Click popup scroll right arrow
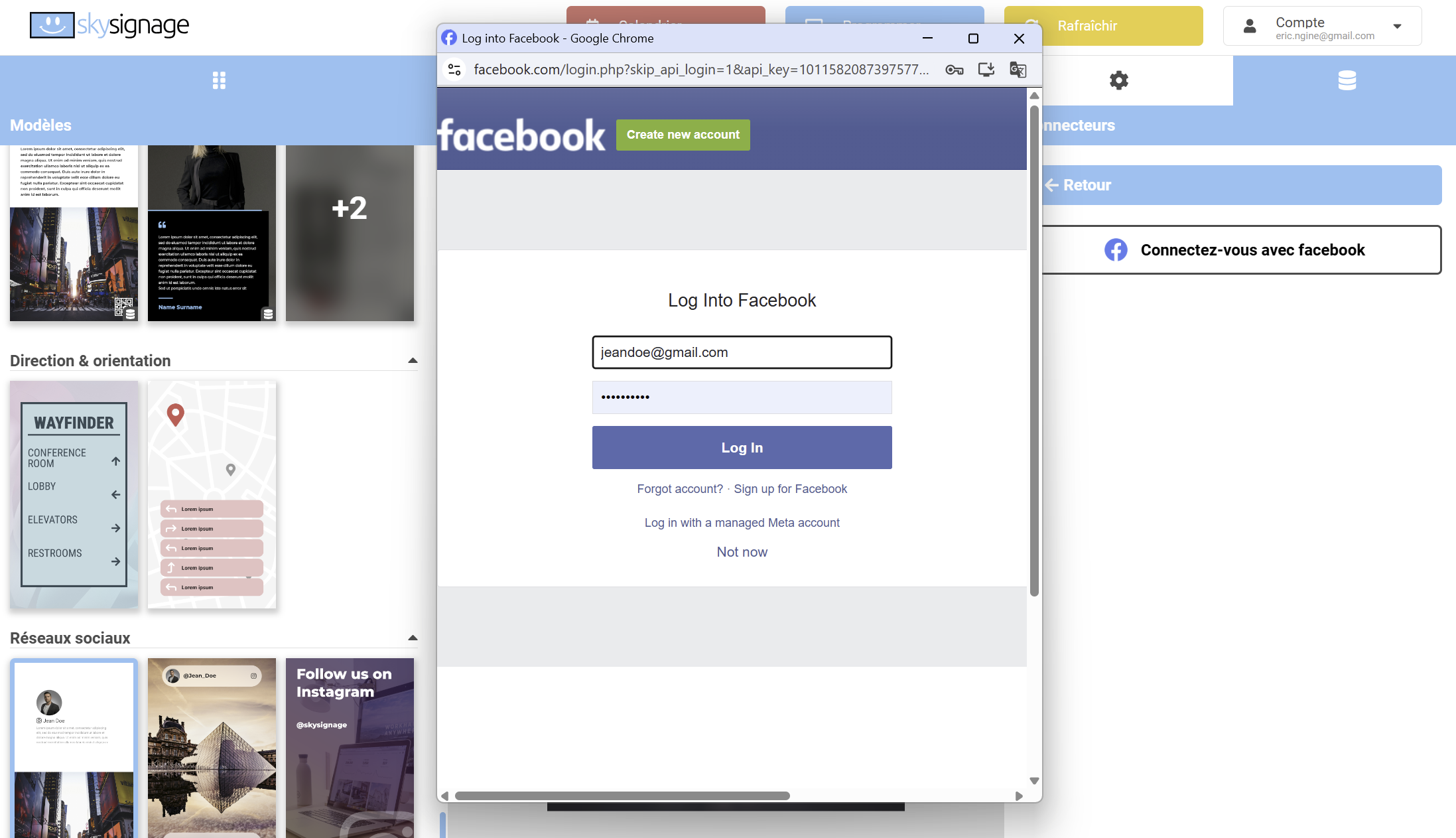This screenshot has width=1456, height=838. tap(1019, 796)
